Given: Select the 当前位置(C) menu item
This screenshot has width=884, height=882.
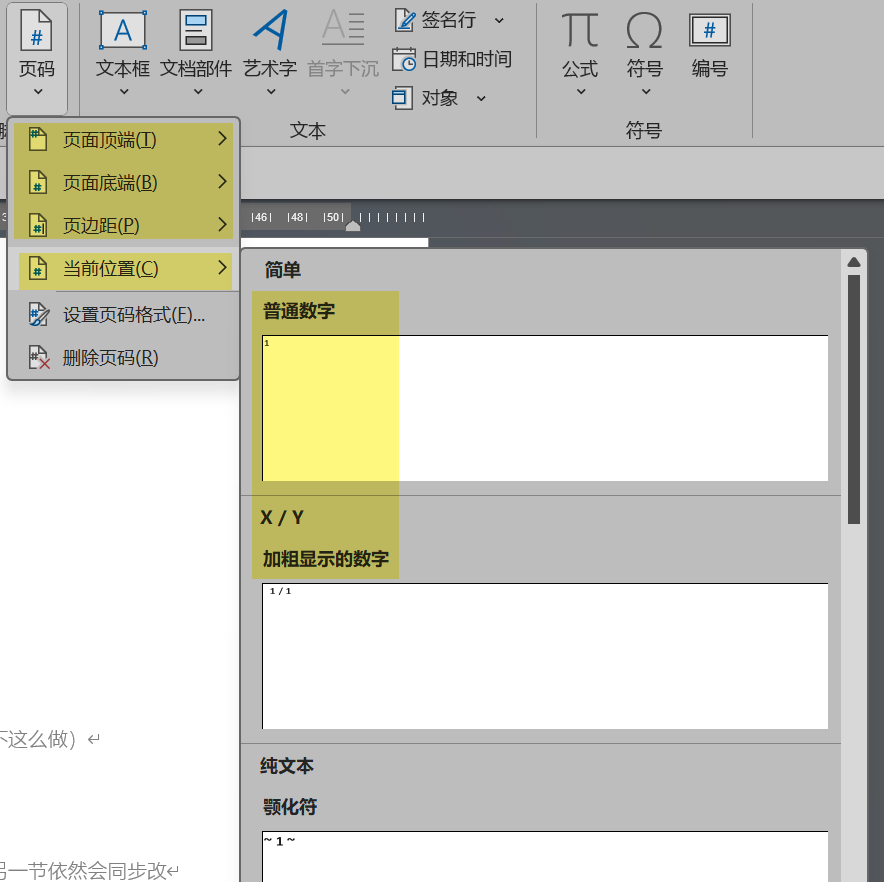Looking at the screenshot, I should coord(125,268).
